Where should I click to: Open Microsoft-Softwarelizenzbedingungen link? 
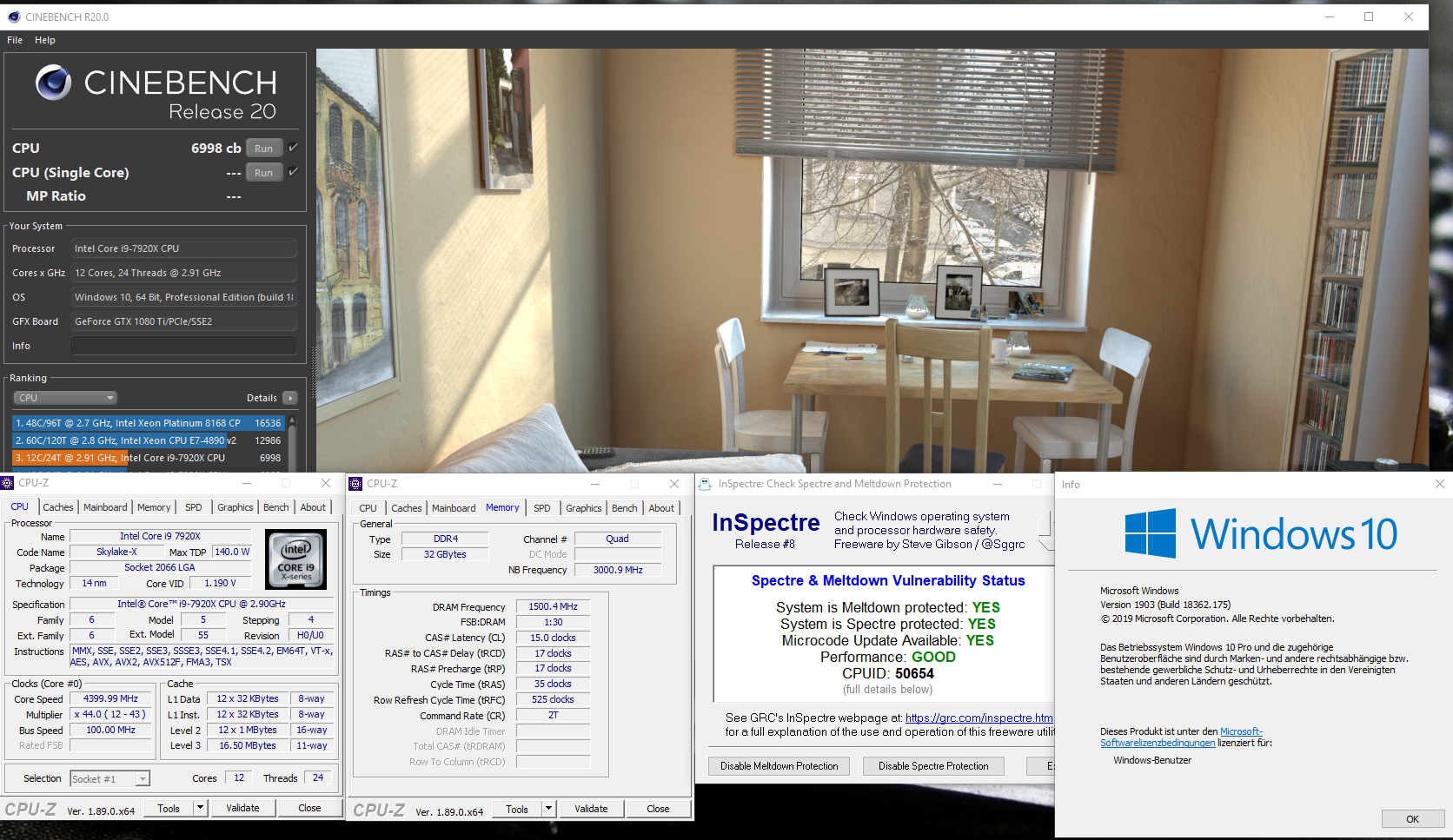[x=1181, y=737]
